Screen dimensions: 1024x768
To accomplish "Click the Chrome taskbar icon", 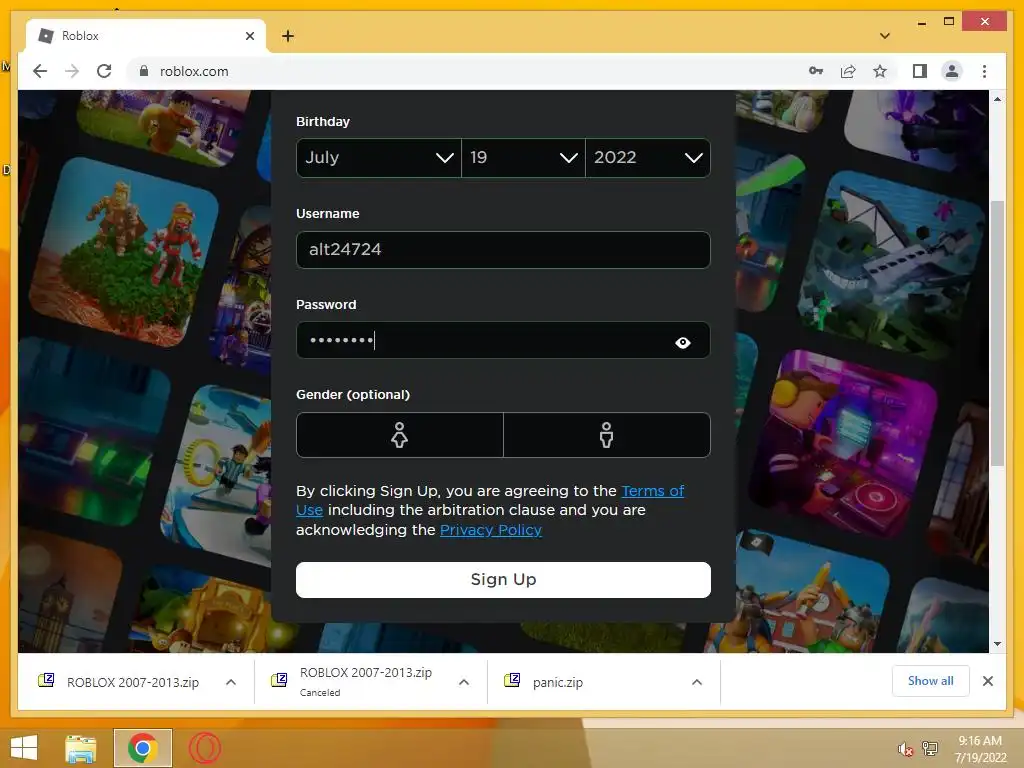I will tap(142, 748).
